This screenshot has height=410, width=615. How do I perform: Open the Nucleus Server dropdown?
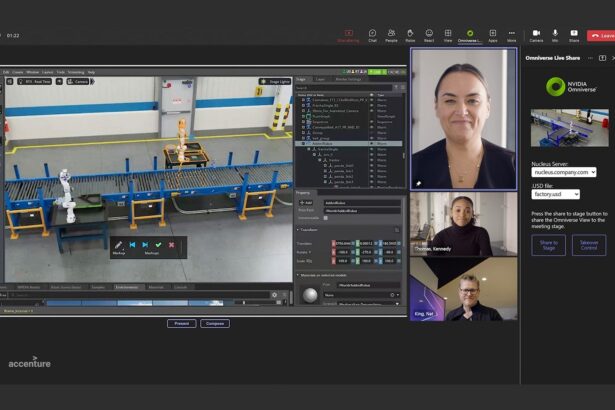563,172
